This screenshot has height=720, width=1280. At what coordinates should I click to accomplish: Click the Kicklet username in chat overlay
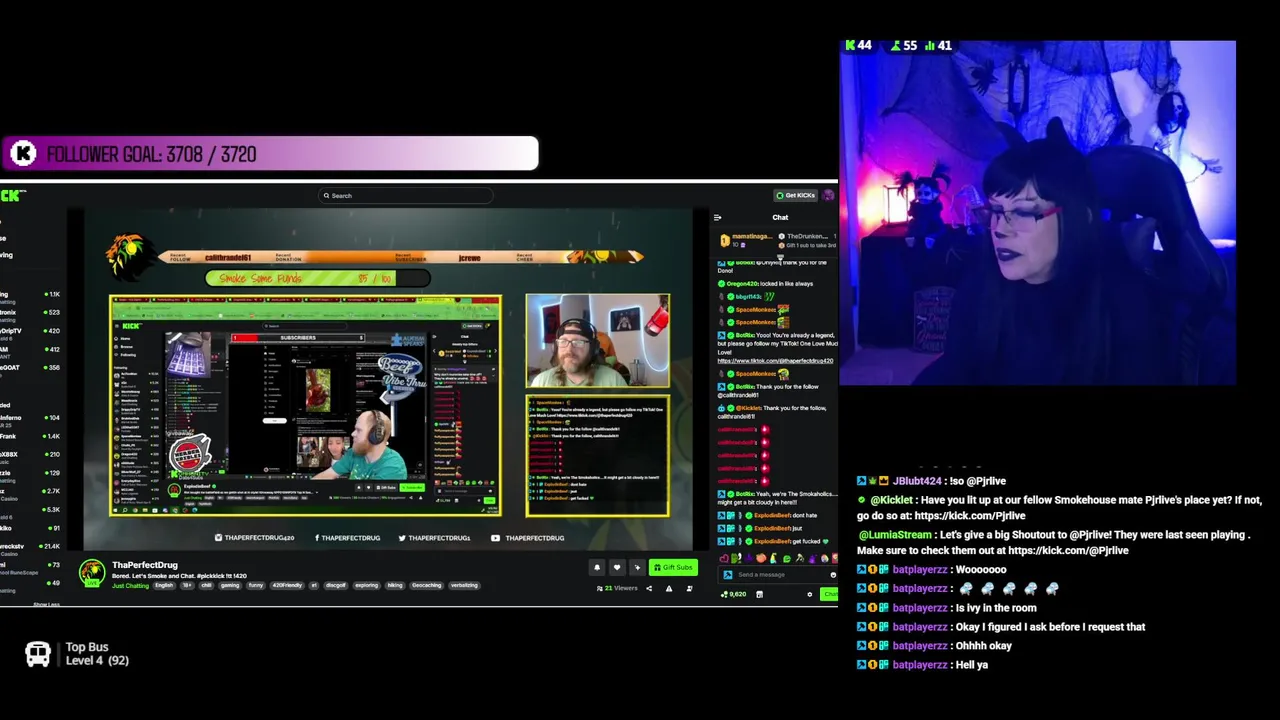click(891, 500)
